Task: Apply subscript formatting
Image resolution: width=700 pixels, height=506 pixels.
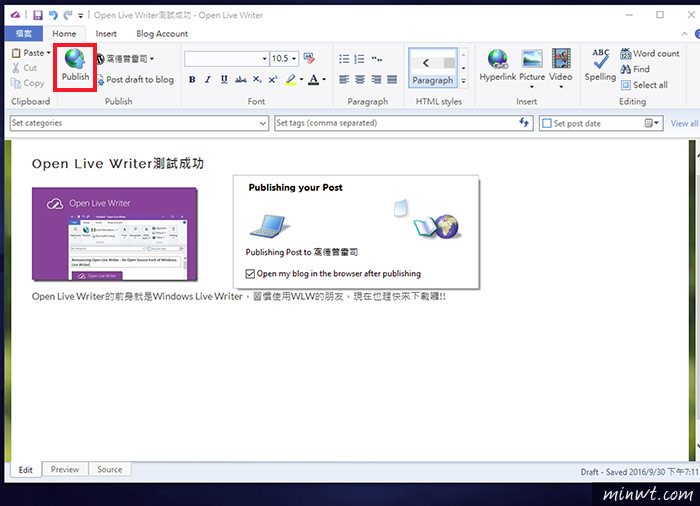Action: point(257,79)
